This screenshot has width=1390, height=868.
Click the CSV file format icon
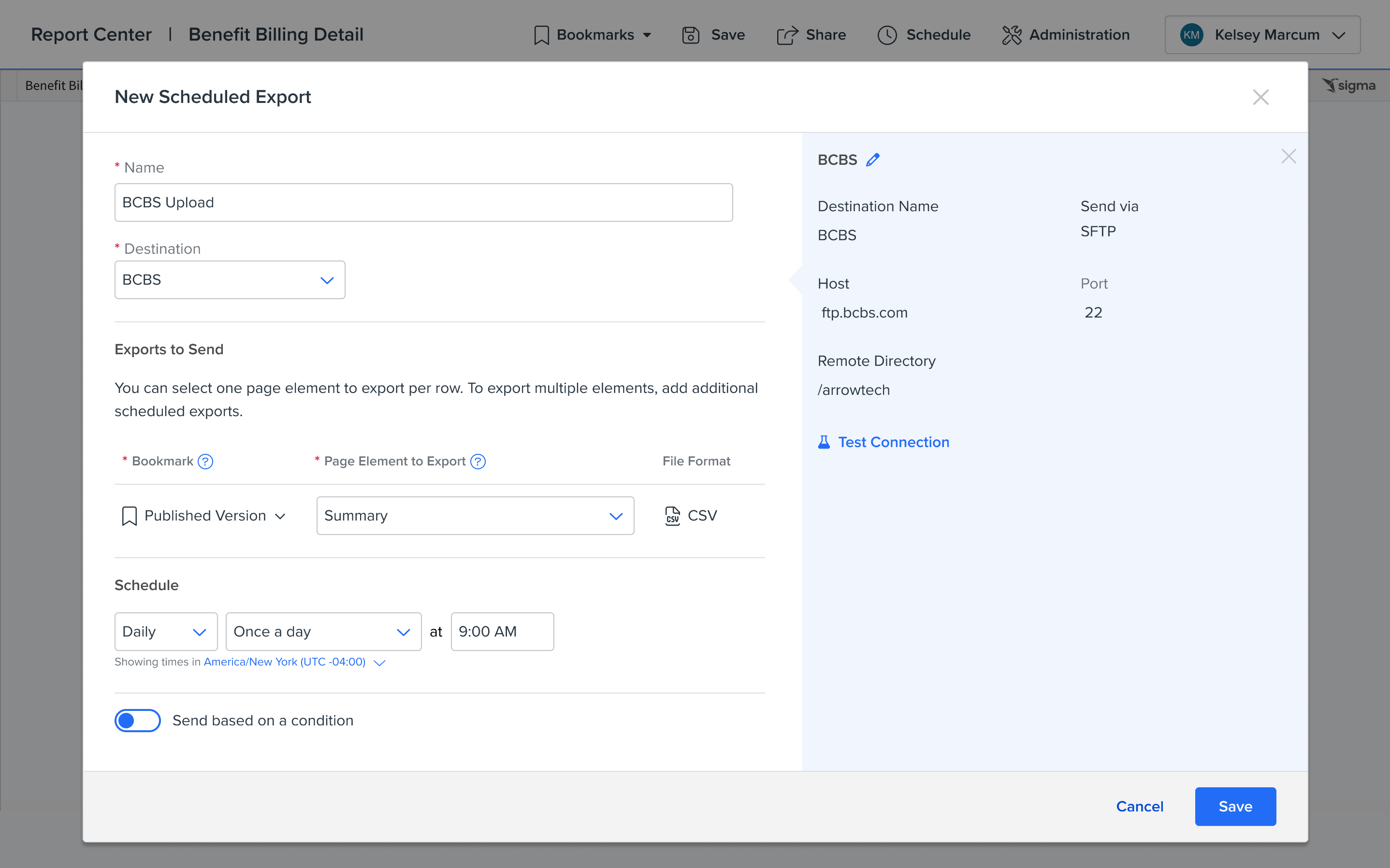[672, 516]
